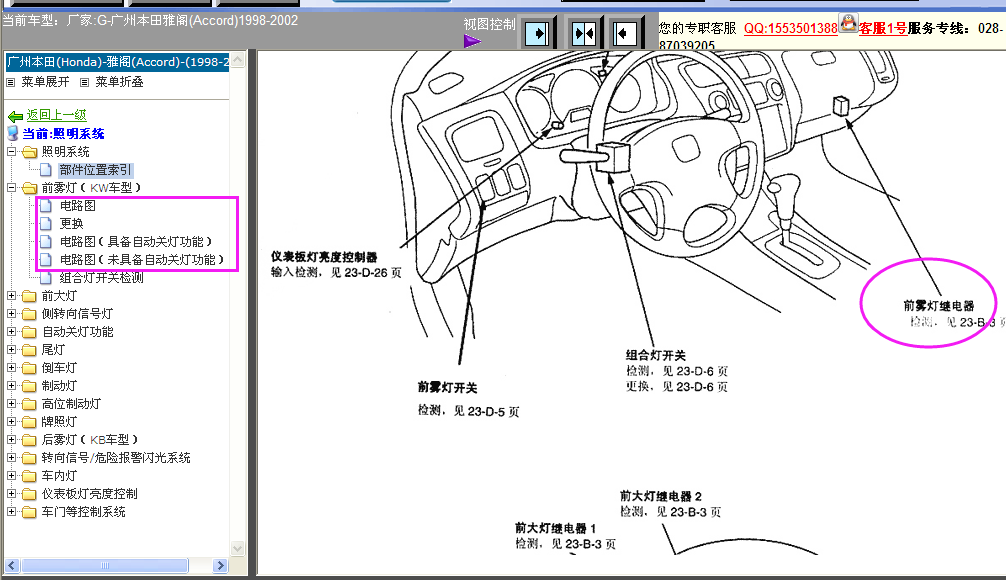Viewport: 1006px width, 580px height.
Task: Click tree panel vertical scroll down arrow
Action: (x=237, y=549)
